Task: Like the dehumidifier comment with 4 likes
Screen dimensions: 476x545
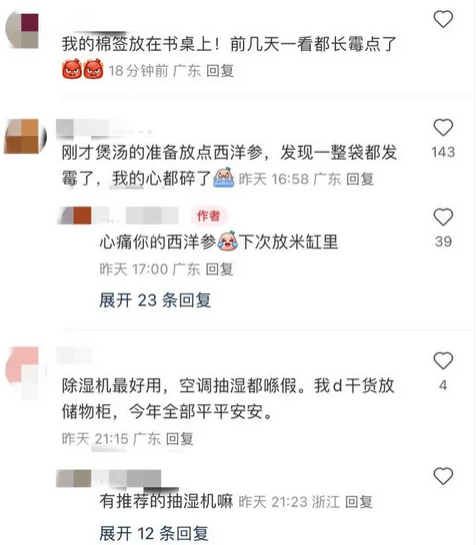Action: click(x=443, y=360)
